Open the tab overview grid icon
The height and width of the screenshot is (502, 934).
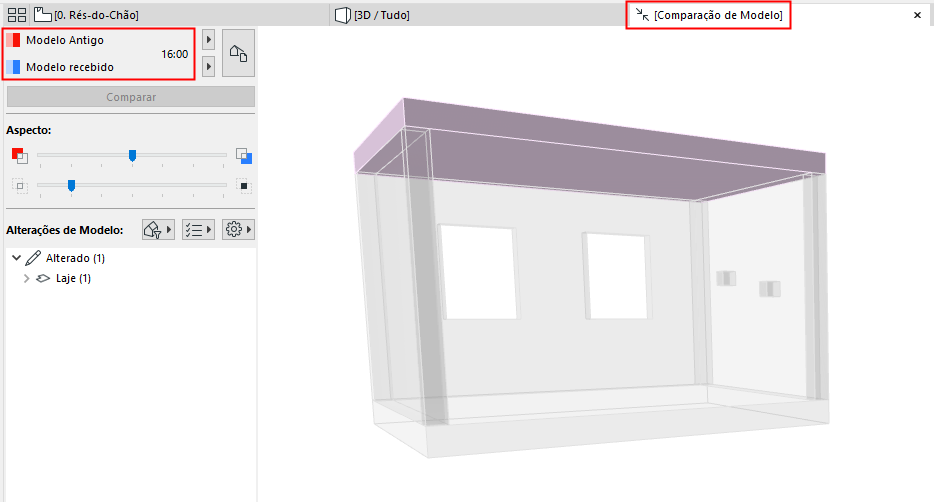pyautogui.click(x=17, y=15)
